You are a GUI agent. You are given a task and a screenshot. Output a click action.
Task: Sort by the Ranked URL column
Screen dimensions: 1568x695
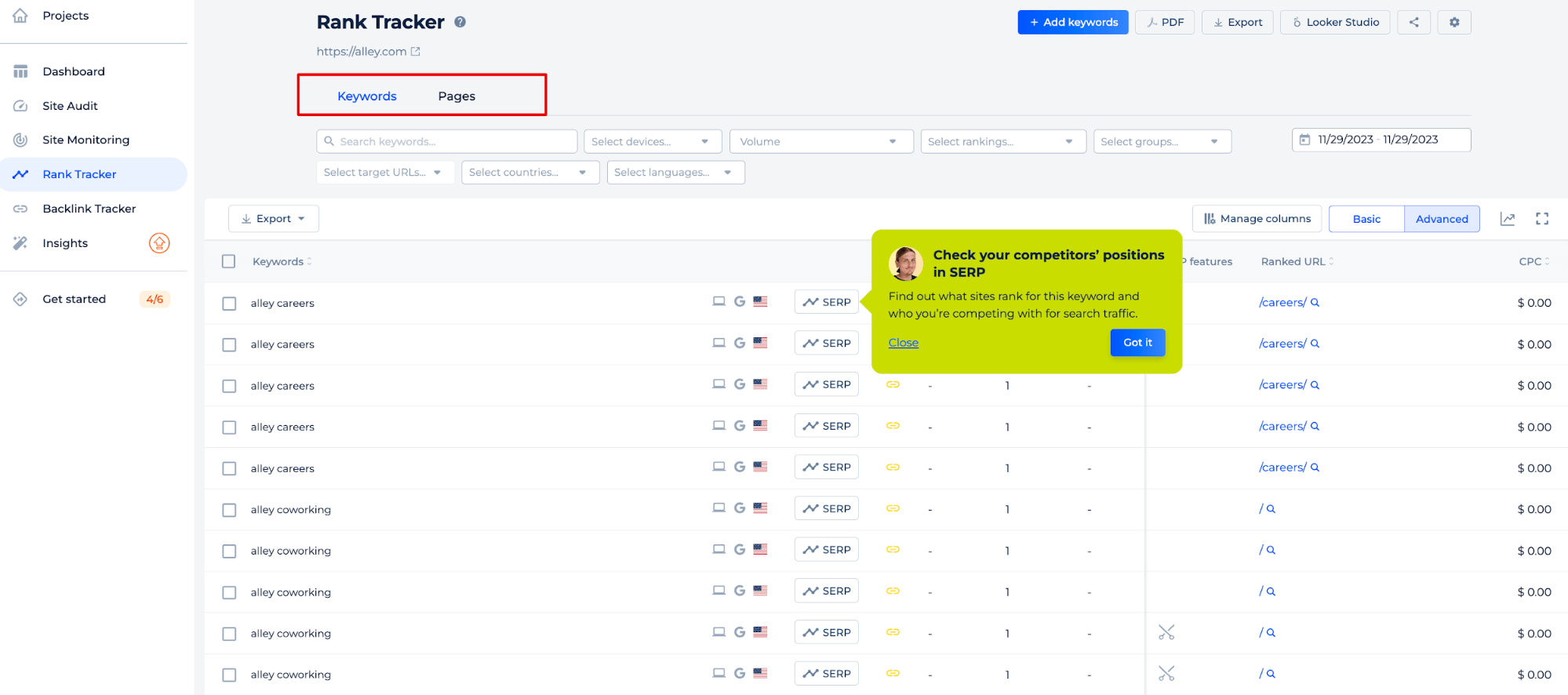(1297, 261)
